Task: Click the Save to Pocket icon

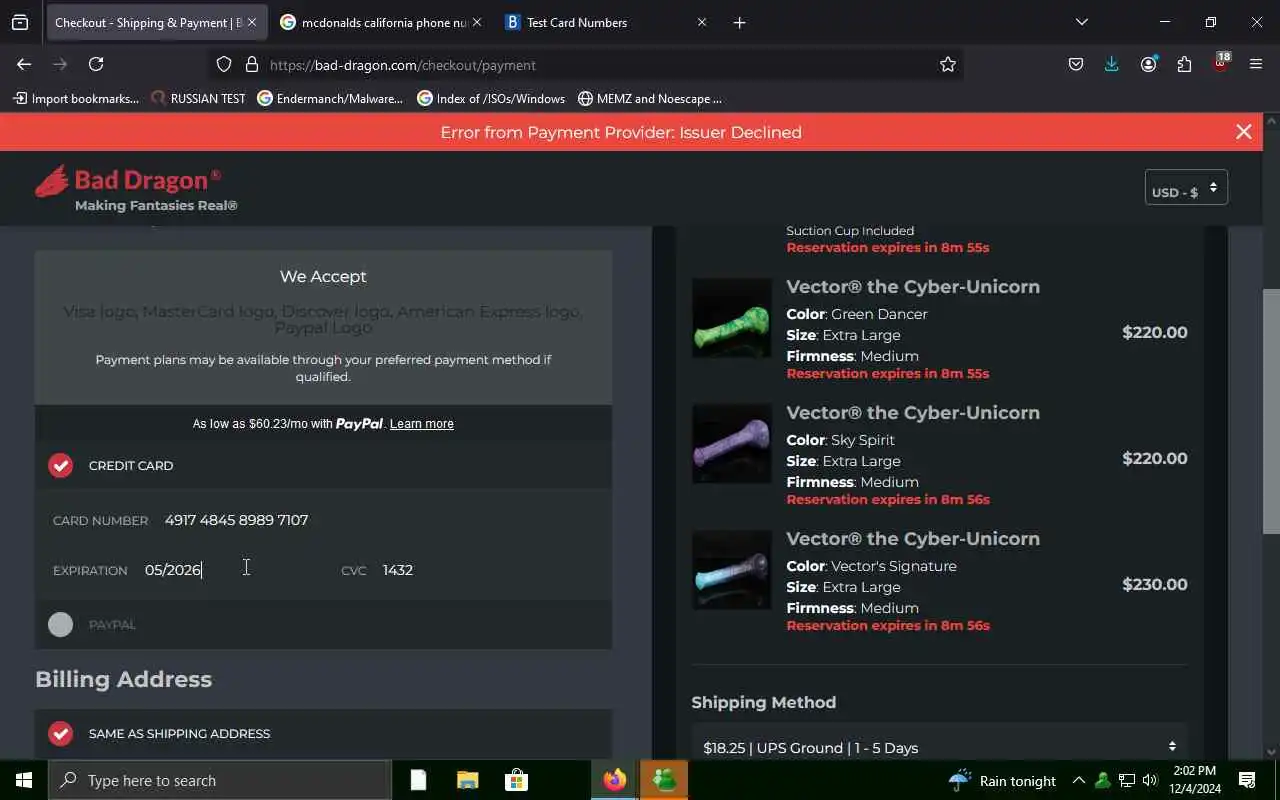Action: [1076, 64]
